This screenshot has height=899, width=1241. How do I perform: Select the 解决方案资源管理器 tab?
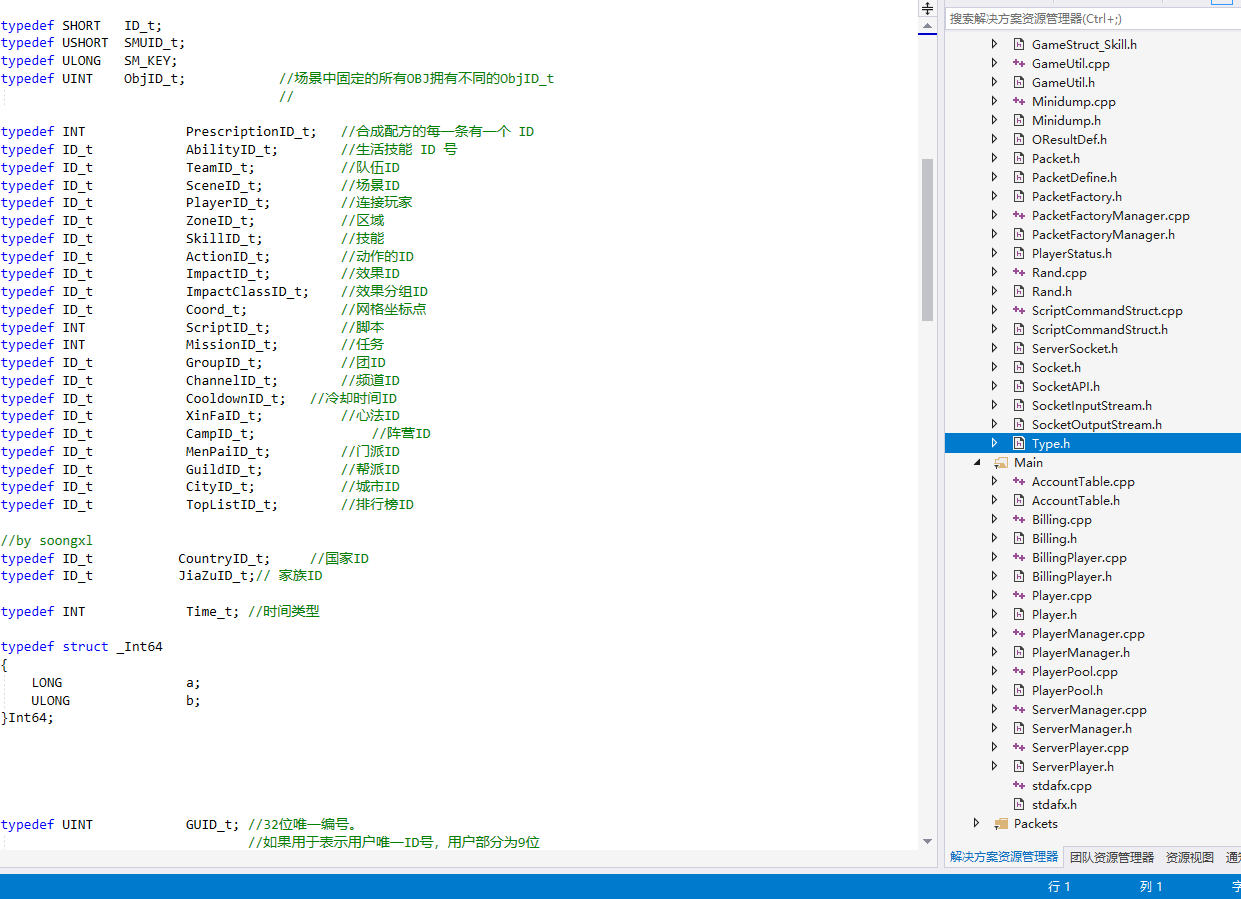coord(1003,857)
